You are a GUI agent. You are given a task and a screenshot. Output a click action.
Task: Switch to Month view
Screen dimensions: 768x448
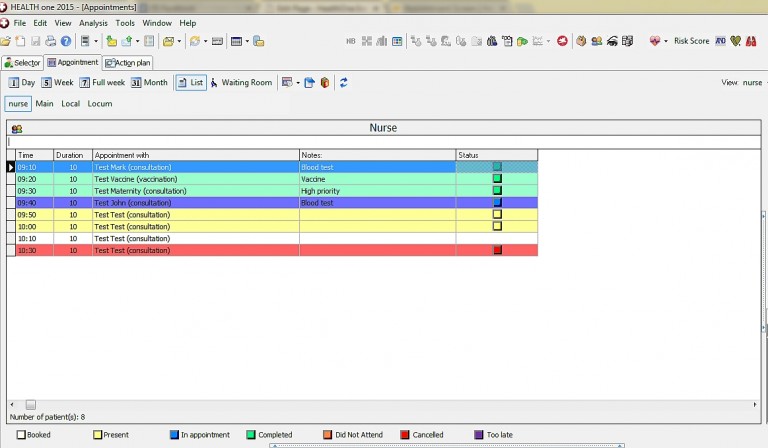click(x=149, y=83)
